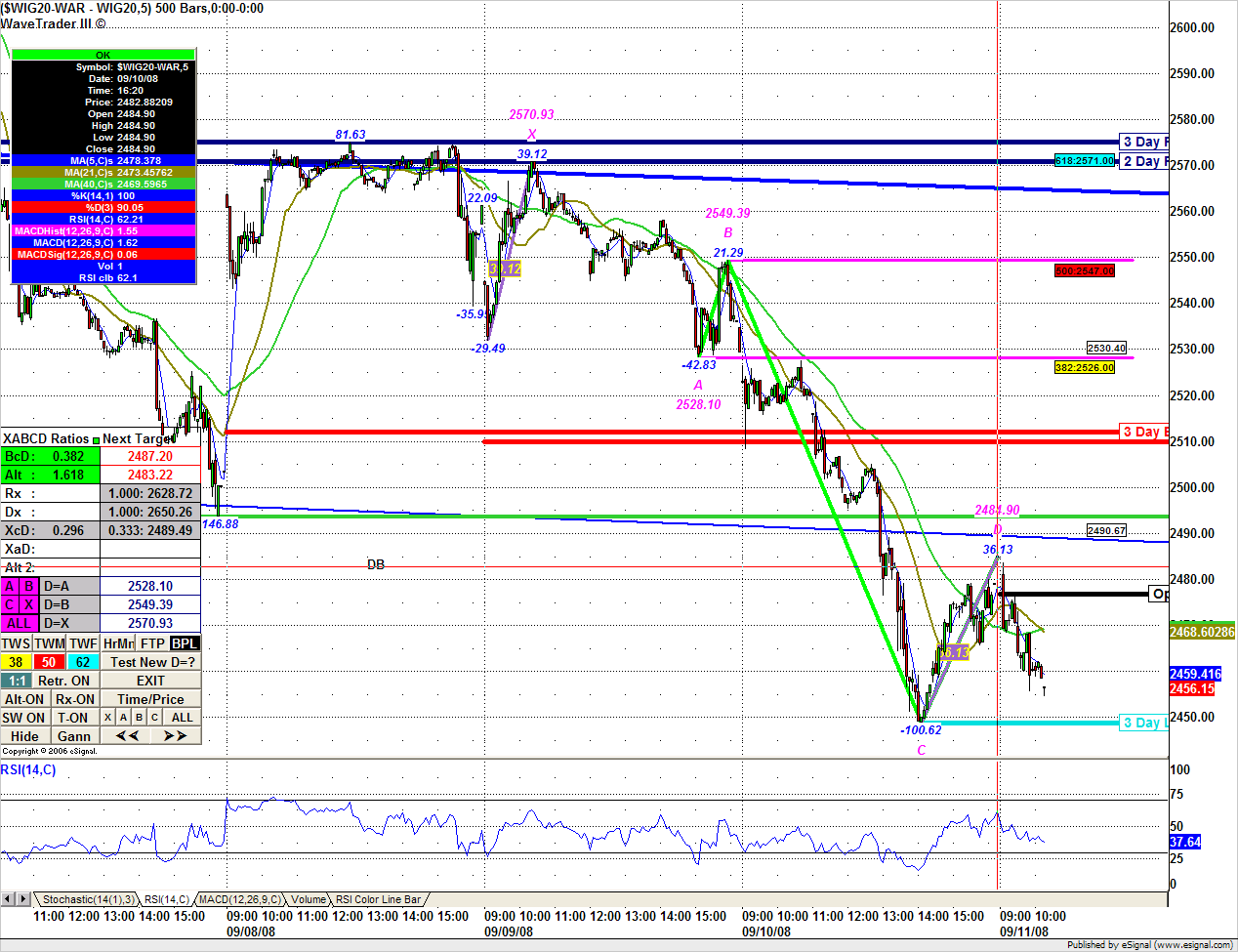Click the 37.64 RSI value label

(x=1185, y=842)
